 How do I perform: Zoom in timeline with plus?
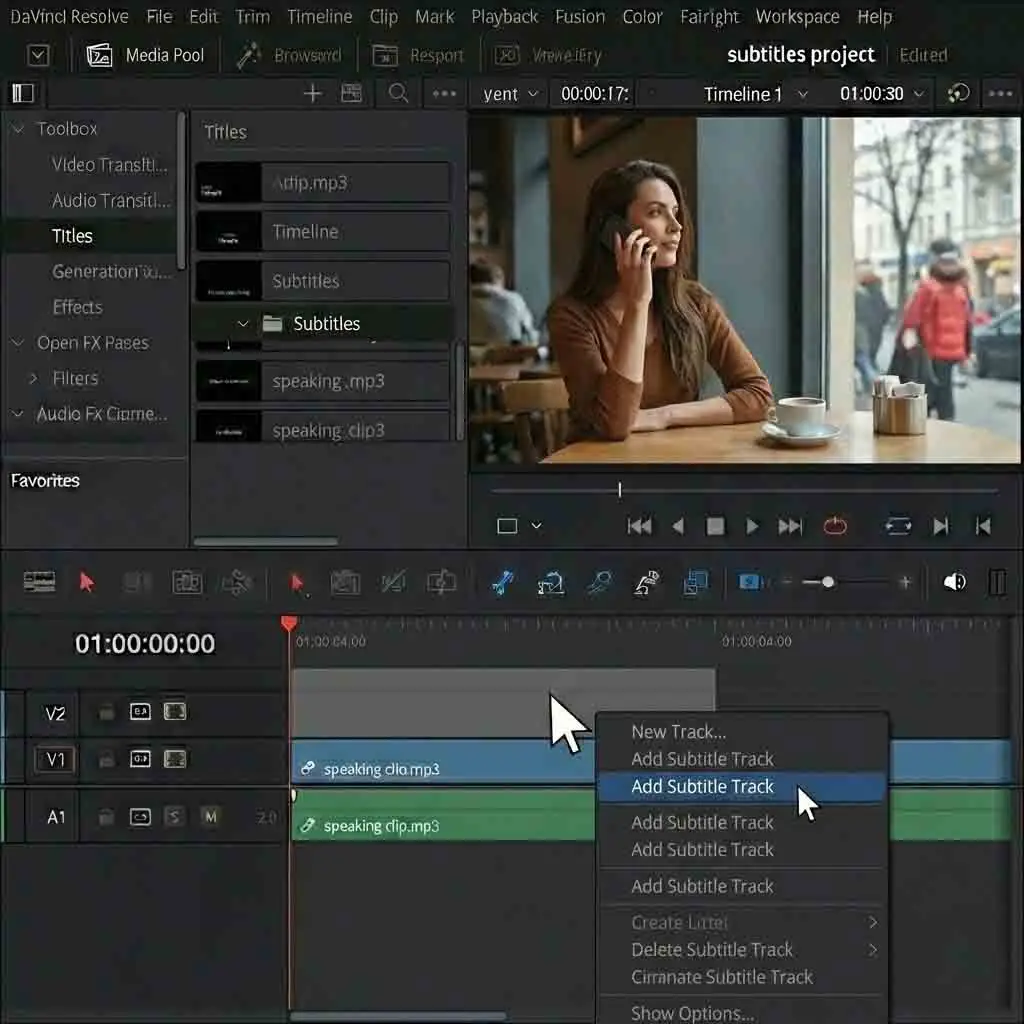tap(905, 582)
